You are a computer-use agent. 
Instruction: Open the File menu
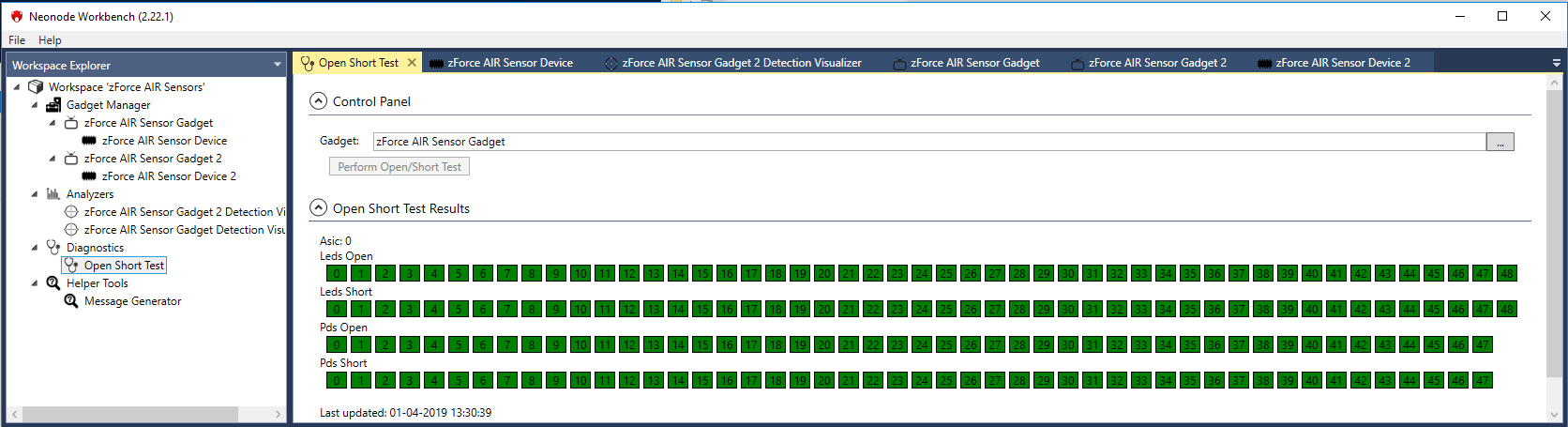17,40
